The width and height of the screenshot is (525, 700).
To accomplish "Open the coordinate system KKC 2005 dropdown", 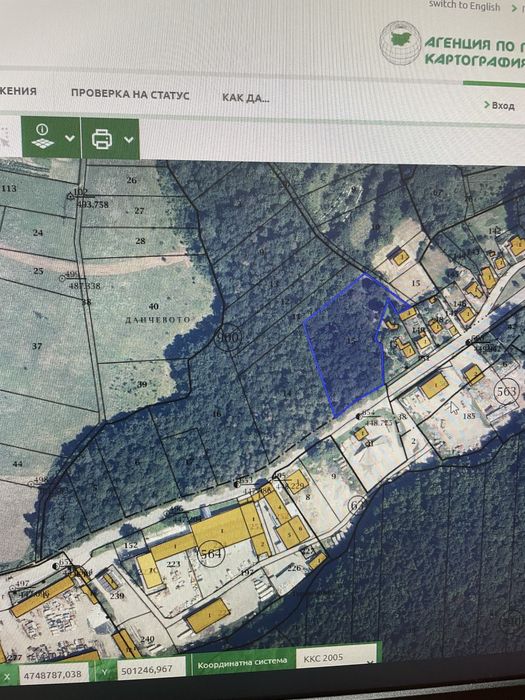I will point(336,658).
